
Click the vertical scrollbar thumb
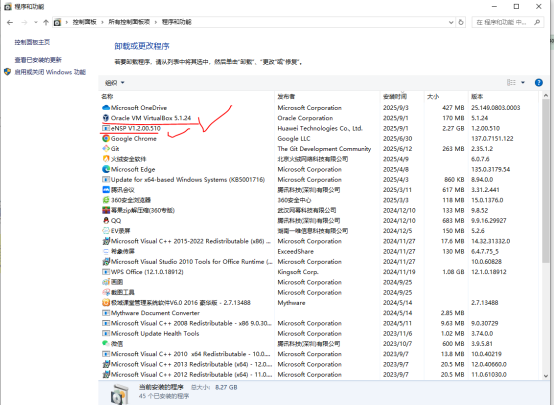tap(545, 180)
